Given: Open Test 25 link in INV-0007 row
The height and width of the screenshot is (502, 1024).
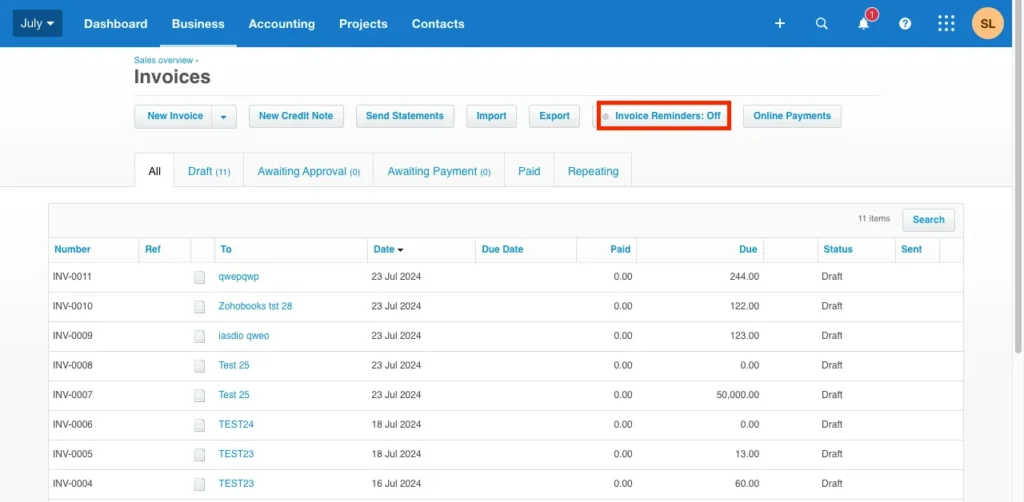Looking at the screenshot, I should tap(234, 395).
